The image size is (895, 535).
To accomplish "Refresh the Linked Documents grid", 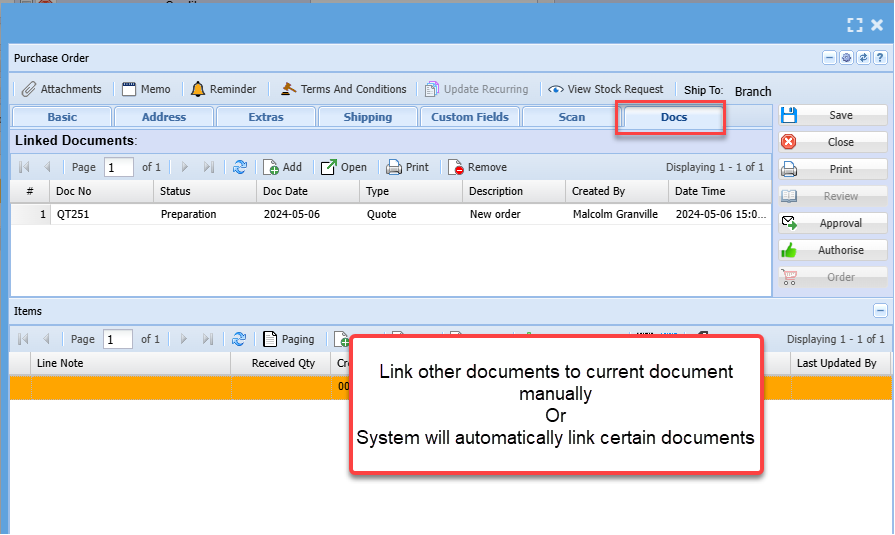I will [240, 167].
